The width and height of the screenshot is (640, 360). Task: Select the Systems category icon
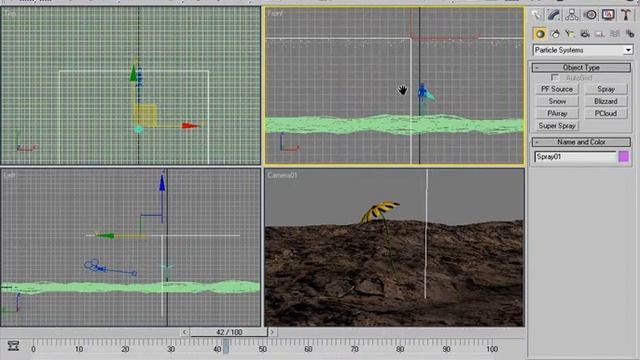629,34
